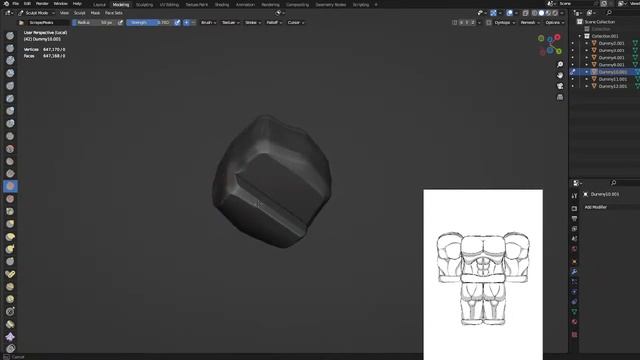
Task: Open the Brush settings dropdown
Action: coord(208,22)
